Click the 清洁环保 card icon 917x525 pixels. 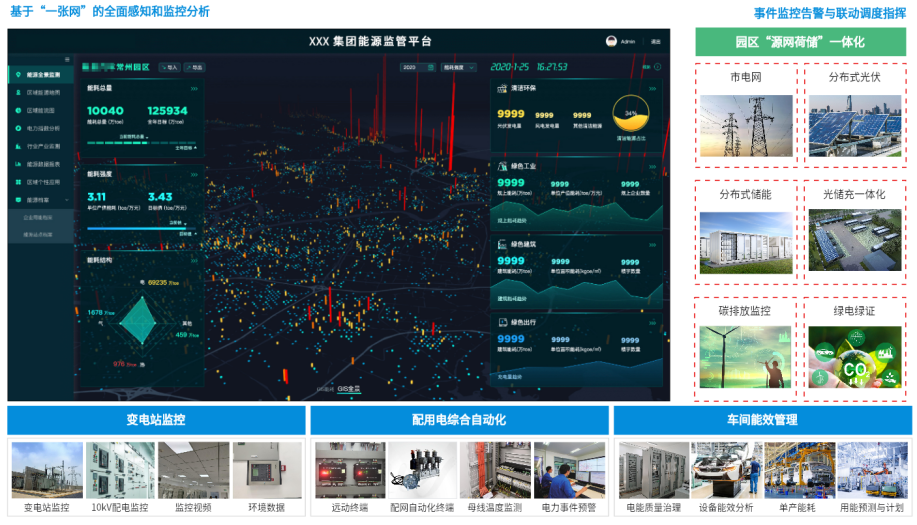pos(502,88)
